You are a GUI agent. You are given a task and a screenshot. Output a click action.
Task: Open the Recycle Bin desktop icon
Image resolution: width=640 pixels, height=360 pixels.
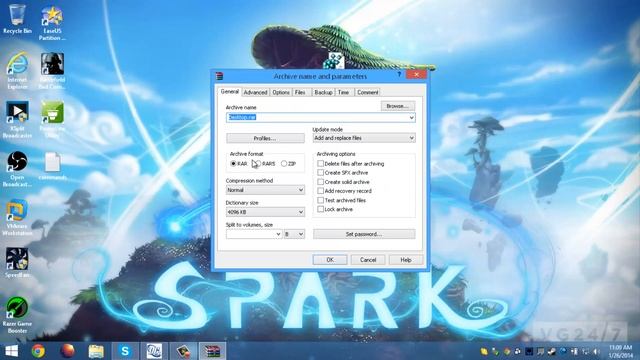pos(17,20)
